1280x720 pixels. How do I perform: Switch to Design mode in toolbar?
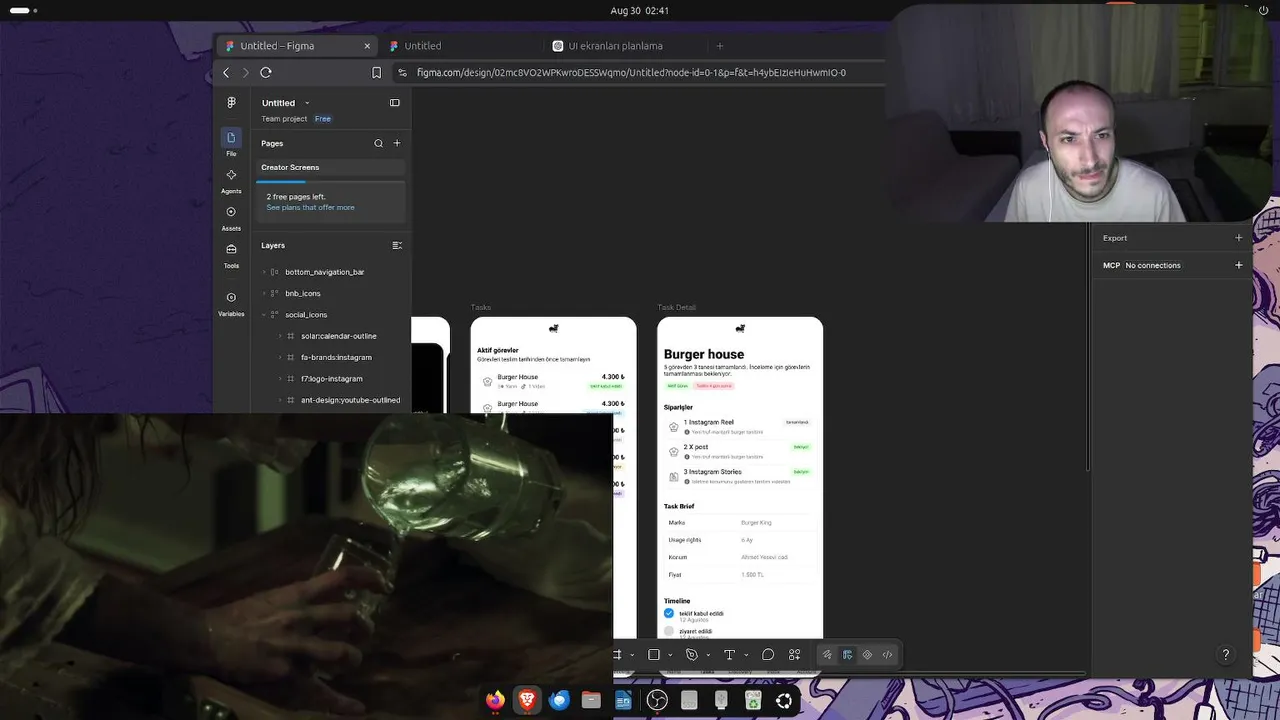847,655
